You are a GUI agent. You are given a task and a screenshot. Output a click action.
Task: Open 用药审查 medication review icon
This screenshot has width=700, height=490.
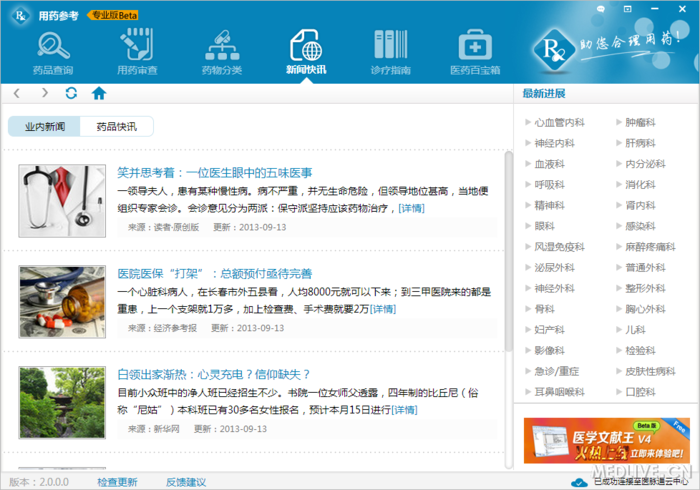137,52
